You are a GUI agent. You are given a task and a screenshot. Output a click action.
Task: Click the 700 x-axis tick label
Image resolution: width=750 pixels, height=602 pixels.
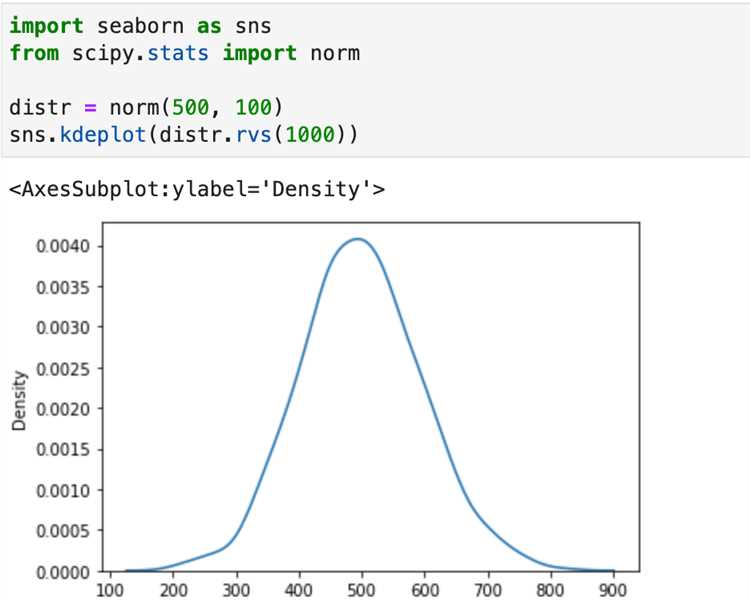tap(487, 591)
